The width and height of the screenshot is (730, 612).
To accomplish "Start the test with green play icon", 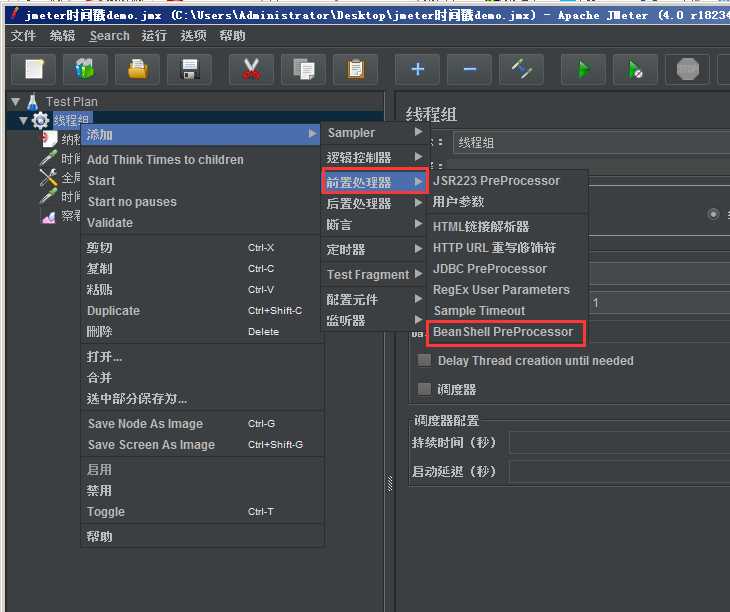I will [583, 69].
